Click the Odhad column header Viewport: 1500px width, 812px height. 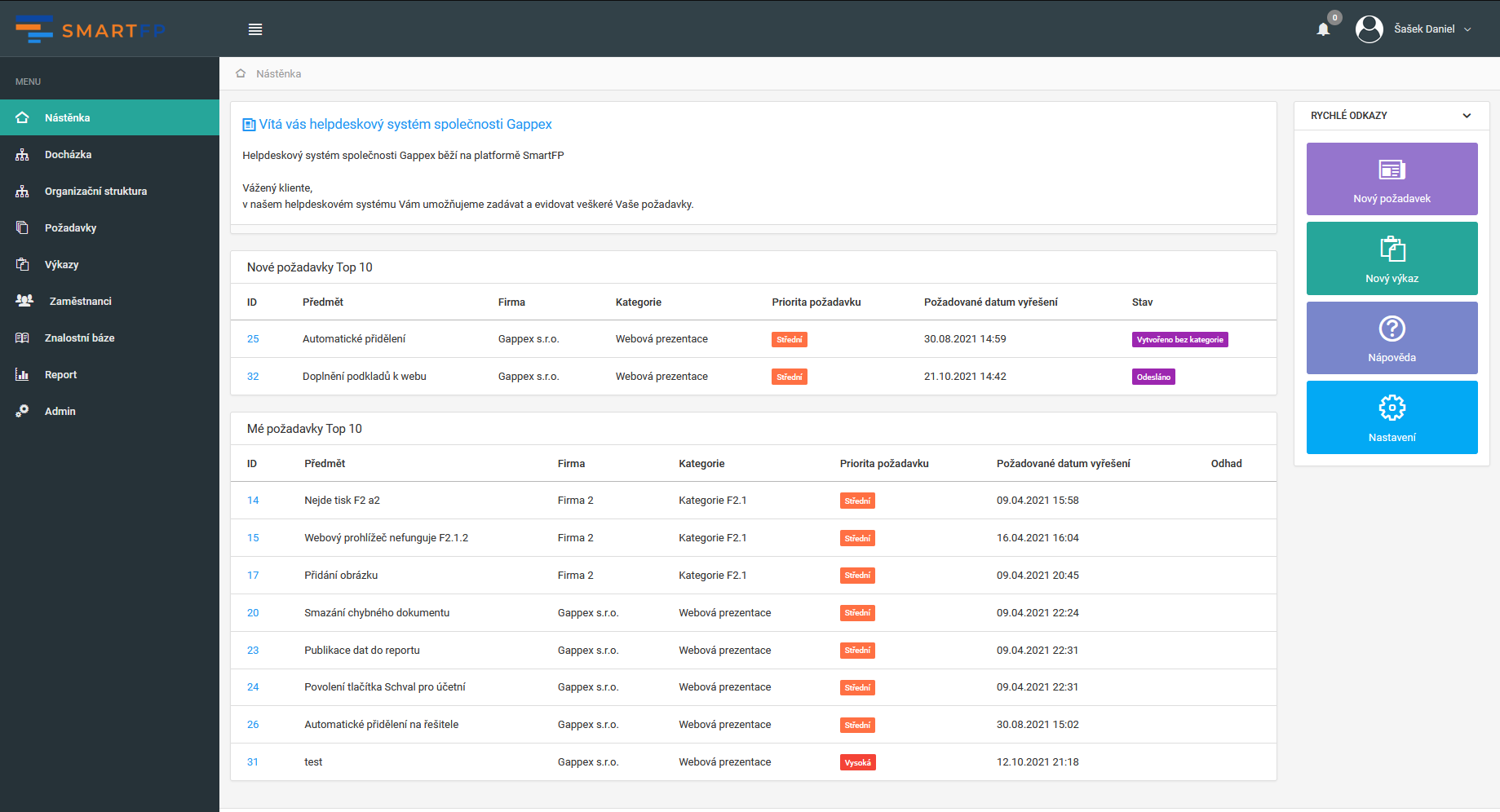pos(1226,464)
